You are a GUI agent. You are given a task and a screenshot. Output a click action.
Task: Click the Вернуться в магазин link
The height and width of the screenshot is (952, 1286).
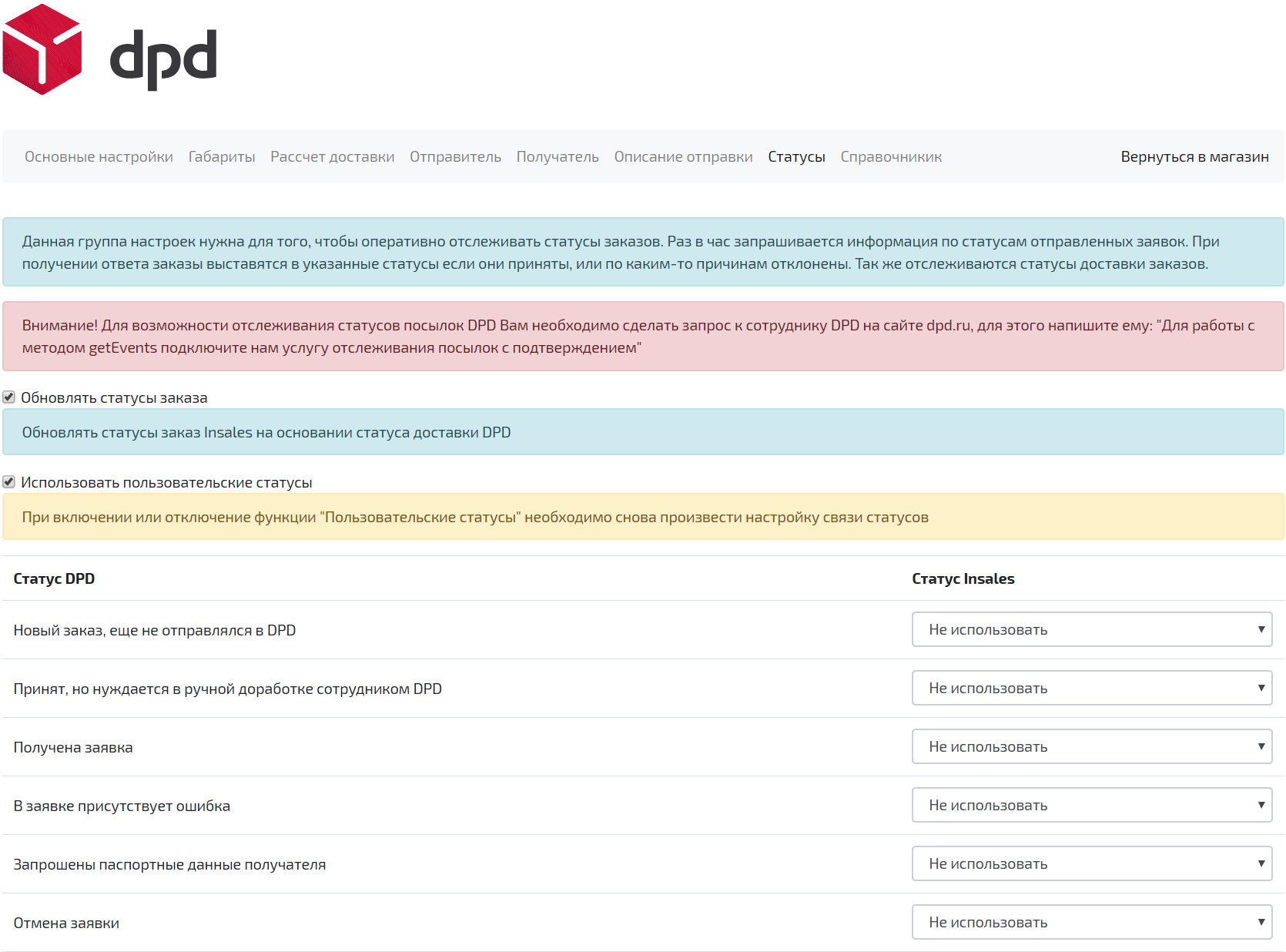pyautogui.click(x=1194, y=156)
